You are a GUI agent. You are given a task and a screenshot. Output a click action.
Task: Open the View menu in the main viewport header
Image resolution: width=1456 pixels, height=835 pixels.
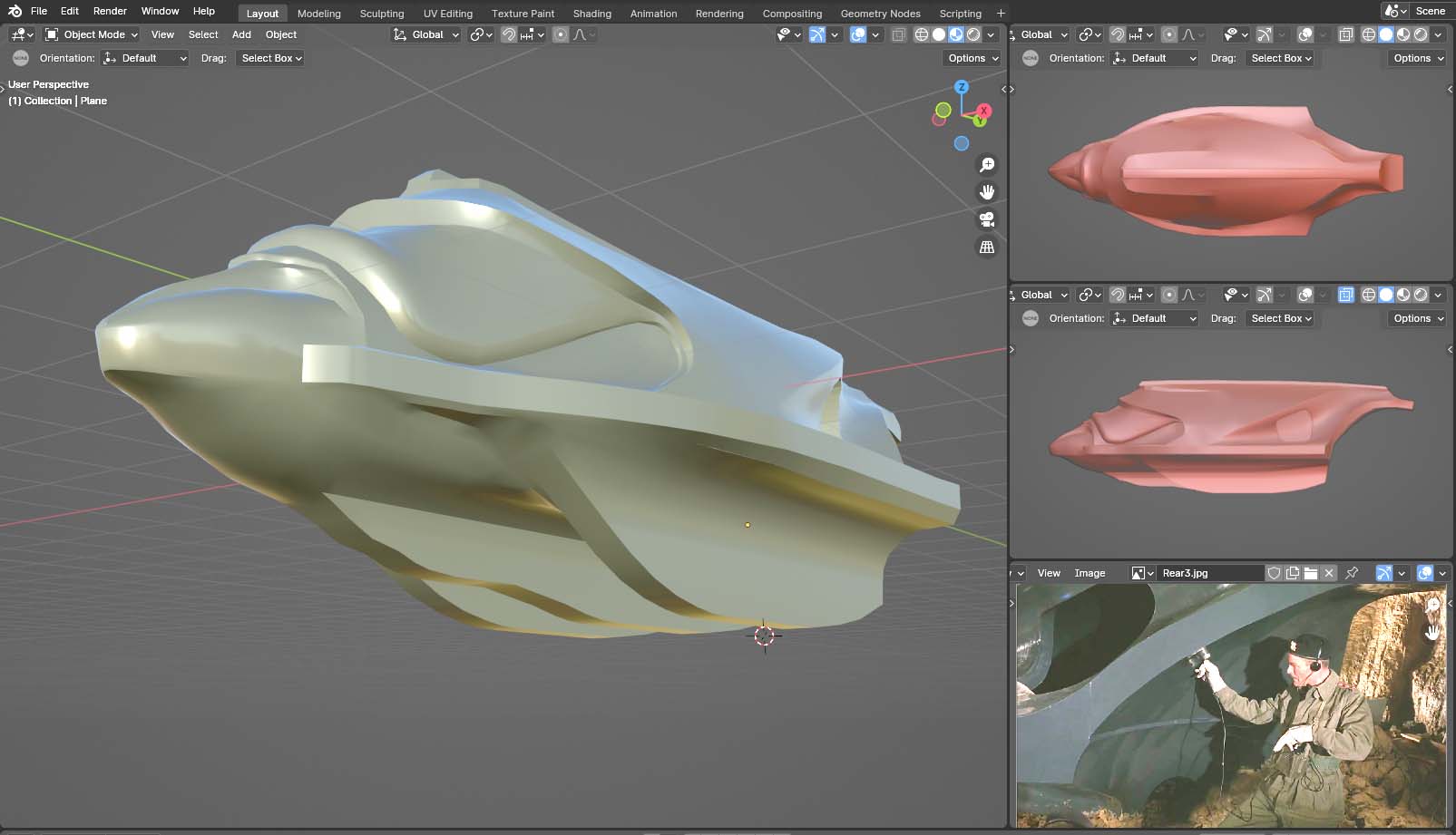pos(162,34)
